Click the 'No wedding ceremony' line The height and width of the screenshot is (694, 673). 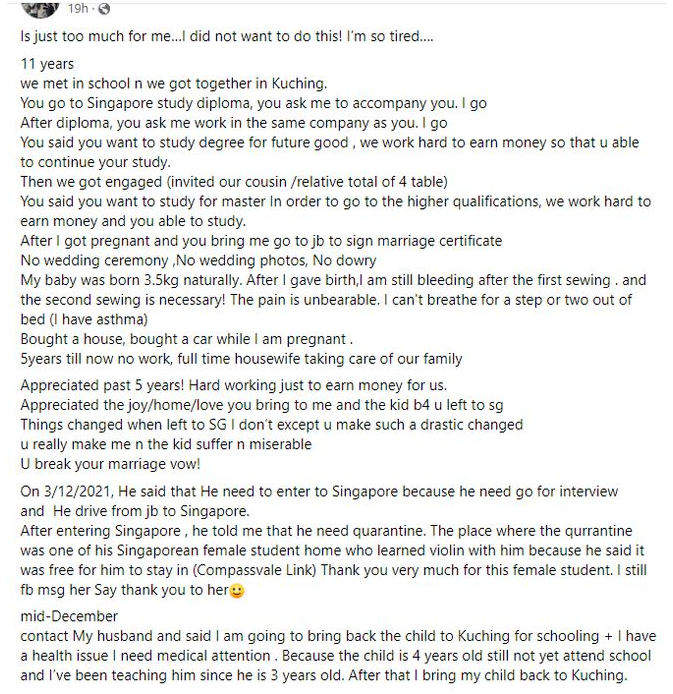pos(198,260)
